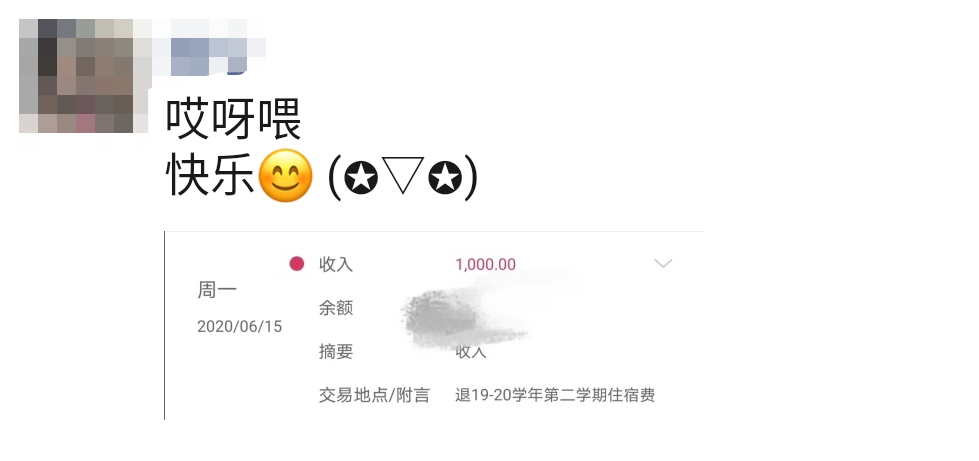Expand the transaction details chevron
The image size is (979, 461).
[663, 263]
